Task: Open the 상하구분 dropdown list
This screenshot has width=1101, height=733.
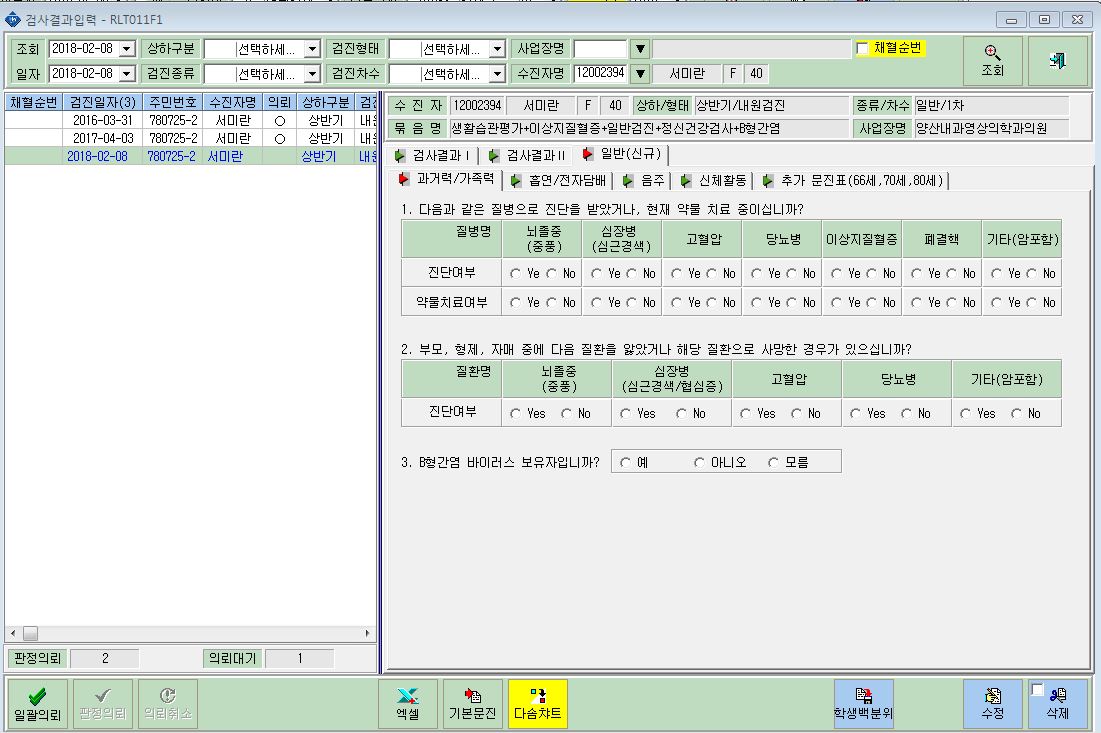Action: click(x=313, y=48)
